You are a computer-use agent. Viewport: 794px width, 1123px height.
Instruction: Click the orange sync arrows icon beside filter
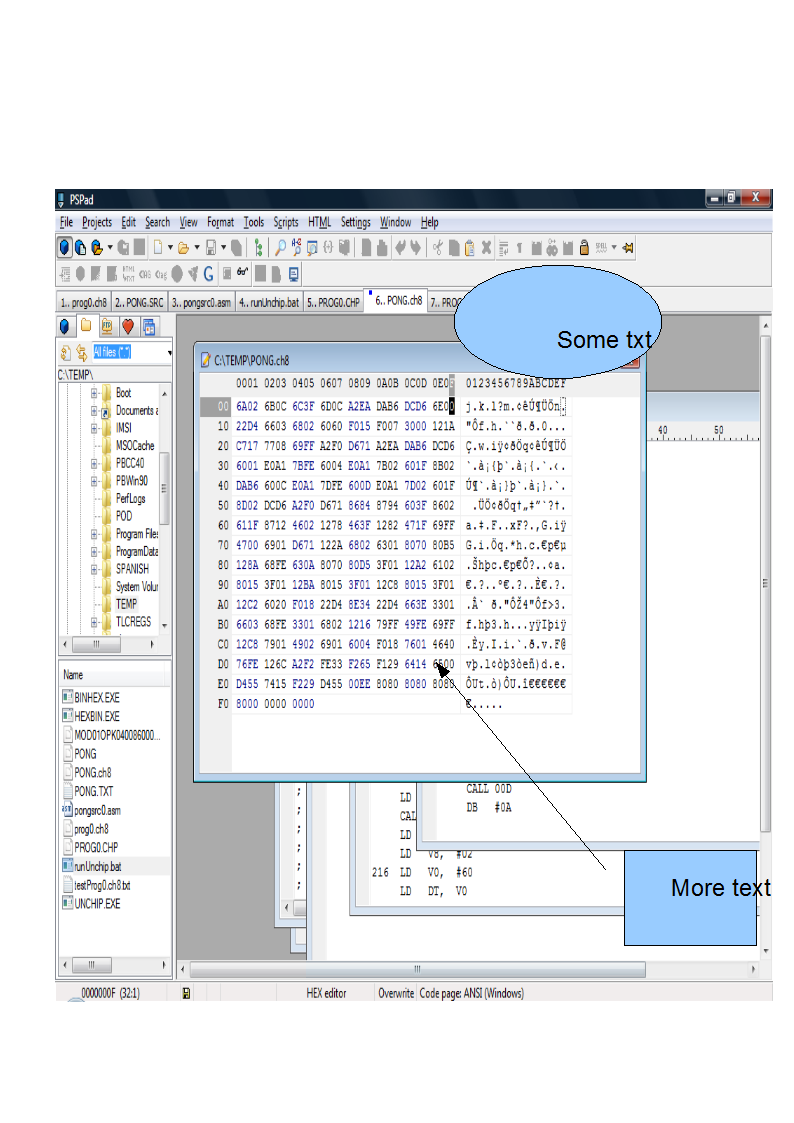click(x=82, y=352)
